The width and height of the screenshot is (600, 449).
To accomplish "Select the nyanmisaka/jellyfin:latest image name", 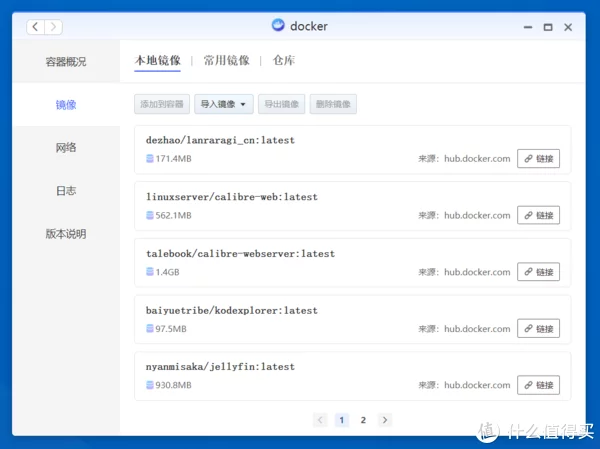I will click(x=220, y=367).
